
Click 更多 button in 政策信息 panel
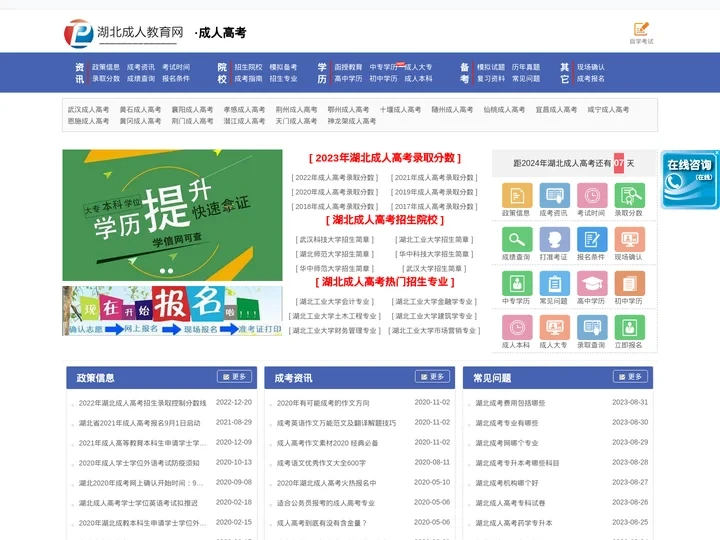(x=234, y=377)
